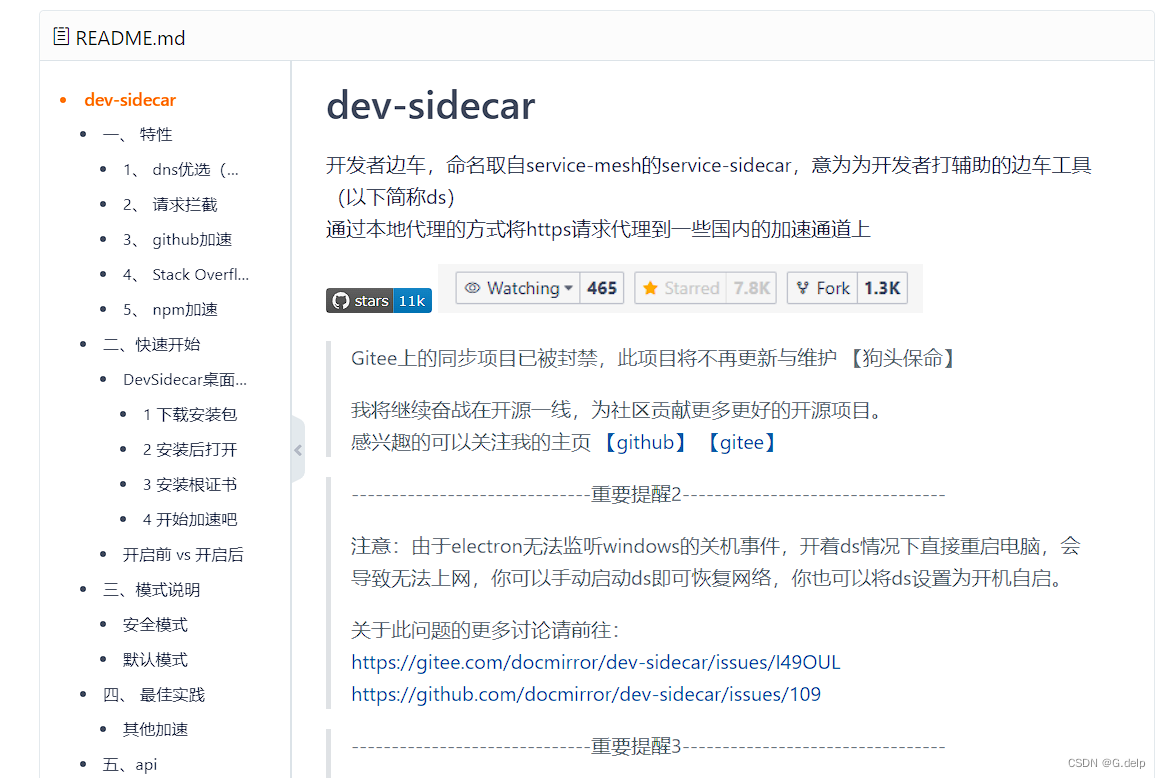
Task: Open the Watching dropdown arrow
Action: 569,288
